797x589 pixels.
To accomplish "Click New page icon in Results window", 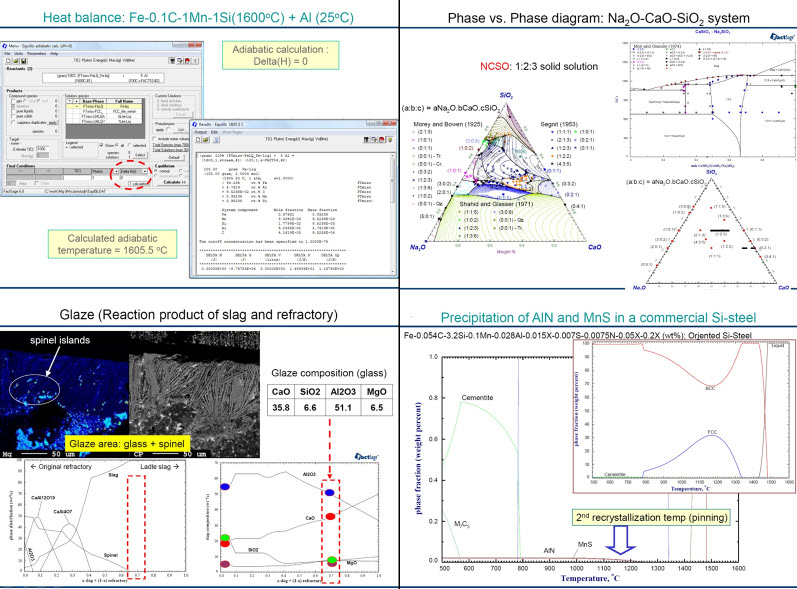I will point(198,140).
